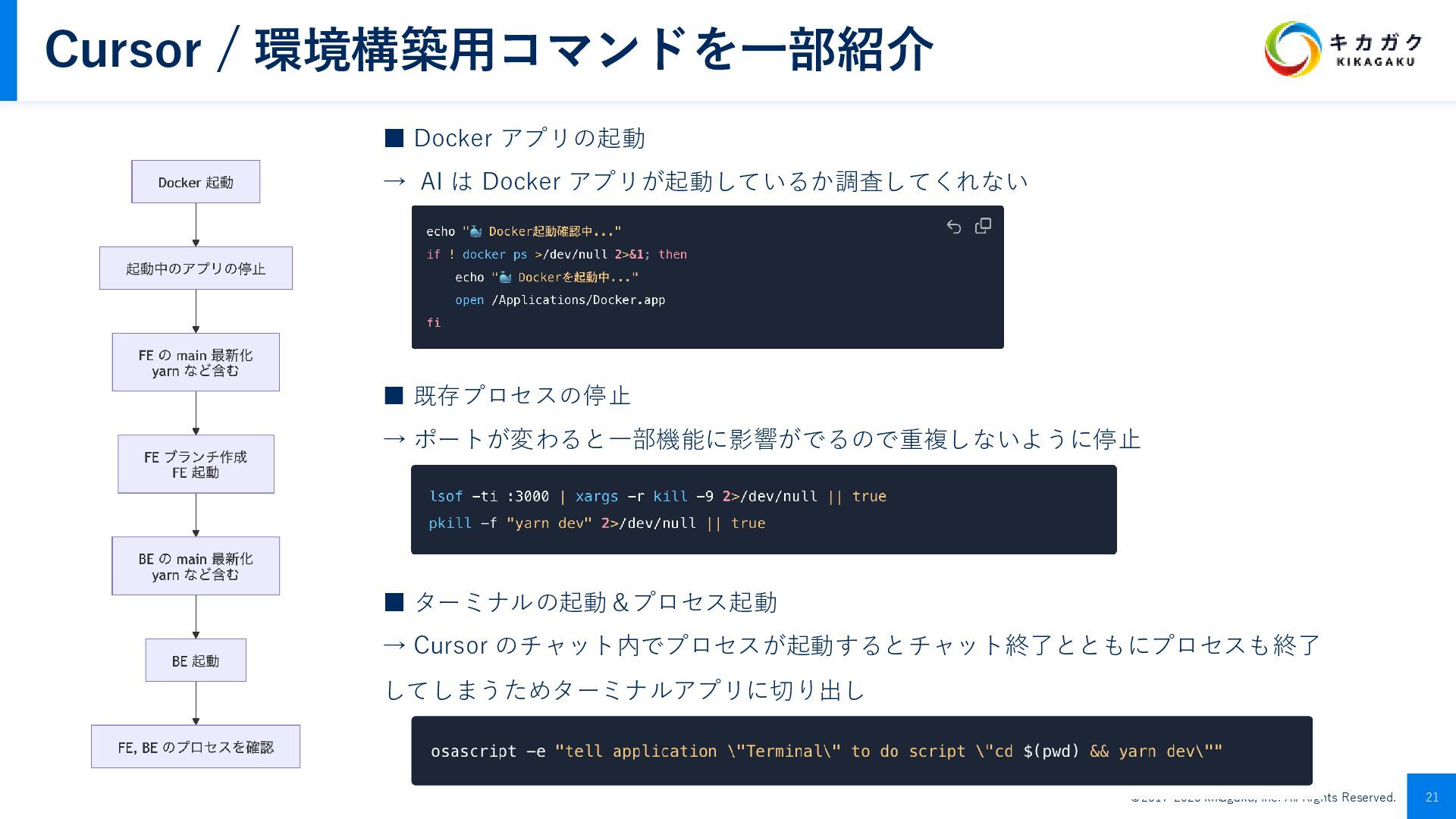Click the square bullet before 既存プロセスの停止
Viewport: 1456px width, 819px height.
tap(394, 395)
